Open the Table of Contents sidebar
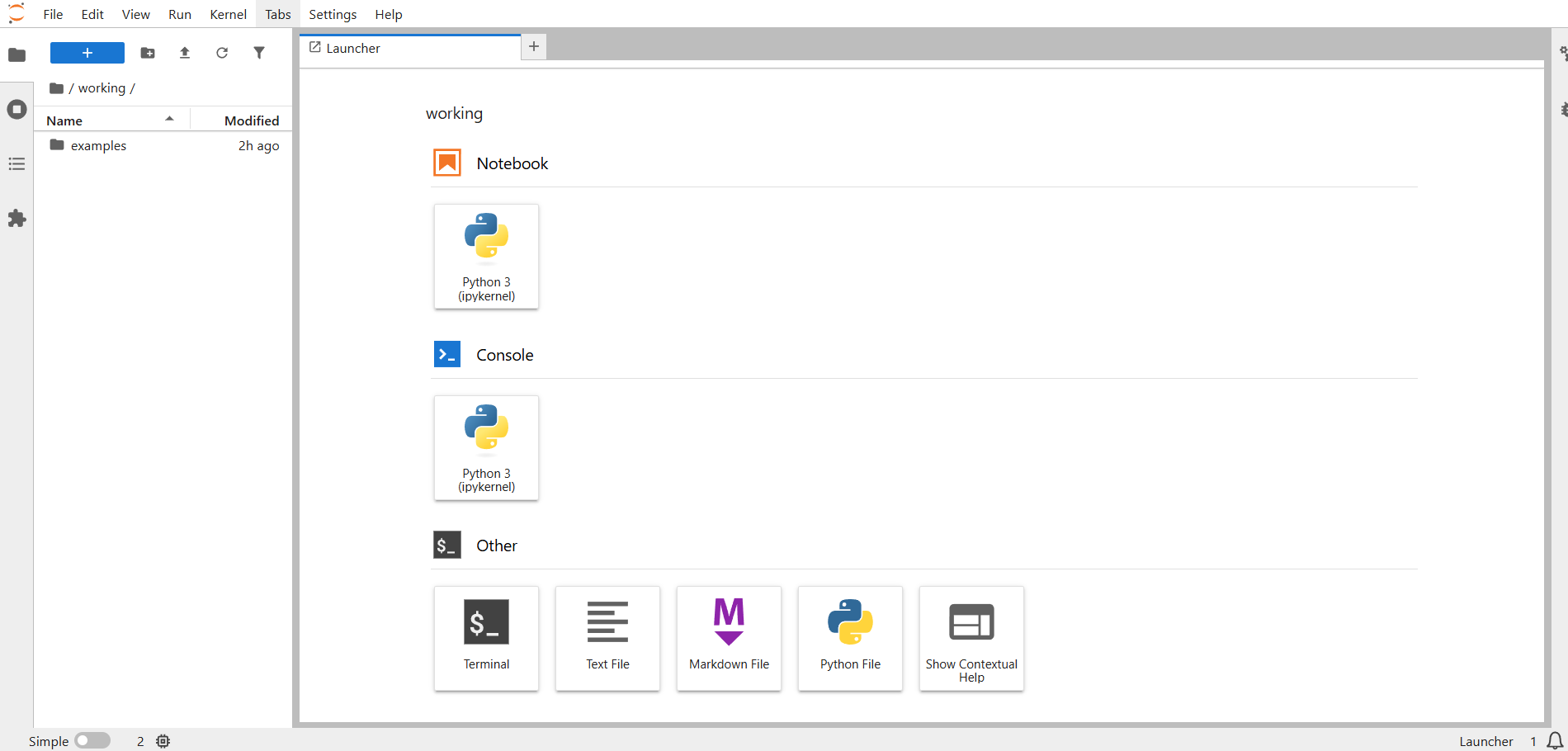 point(17,163)
